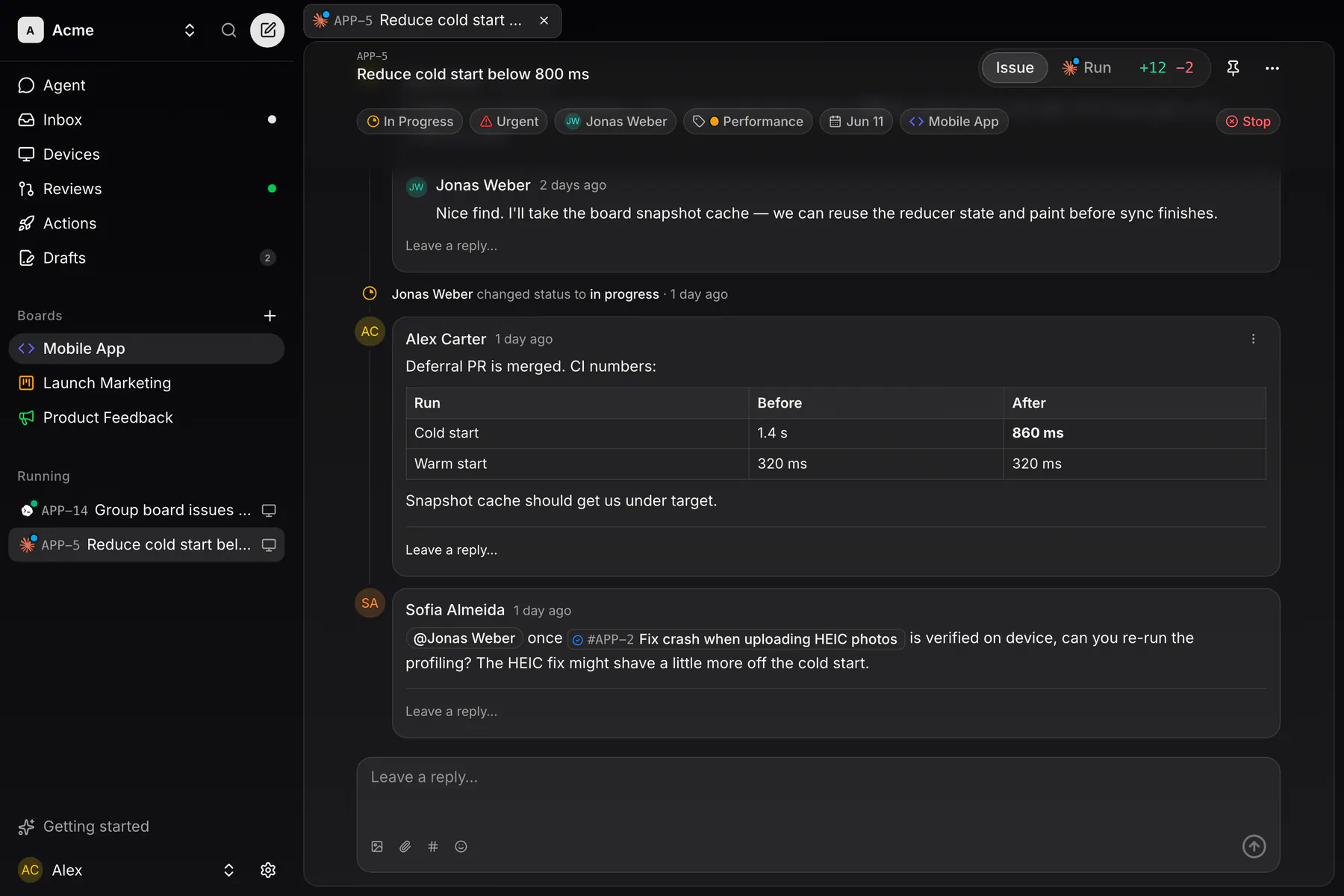
Task: Edit the Performance label
Action: [x=747, y=121]
